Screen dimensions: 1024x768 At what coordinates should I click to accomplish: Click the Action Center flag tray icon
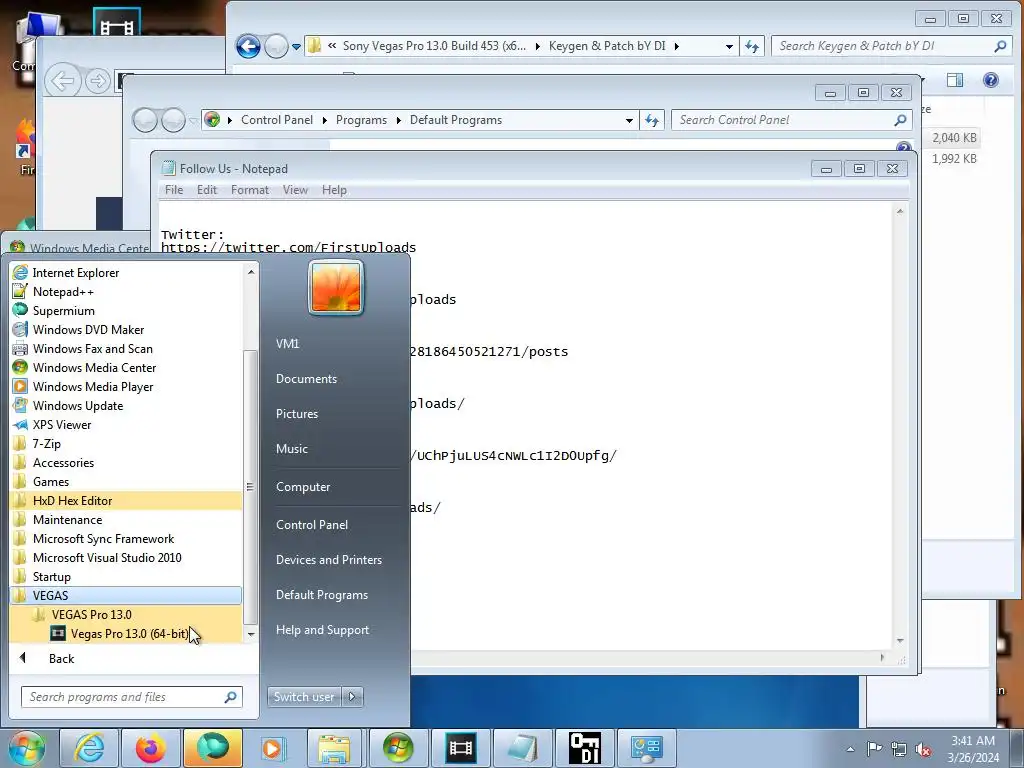pos(874,748)
